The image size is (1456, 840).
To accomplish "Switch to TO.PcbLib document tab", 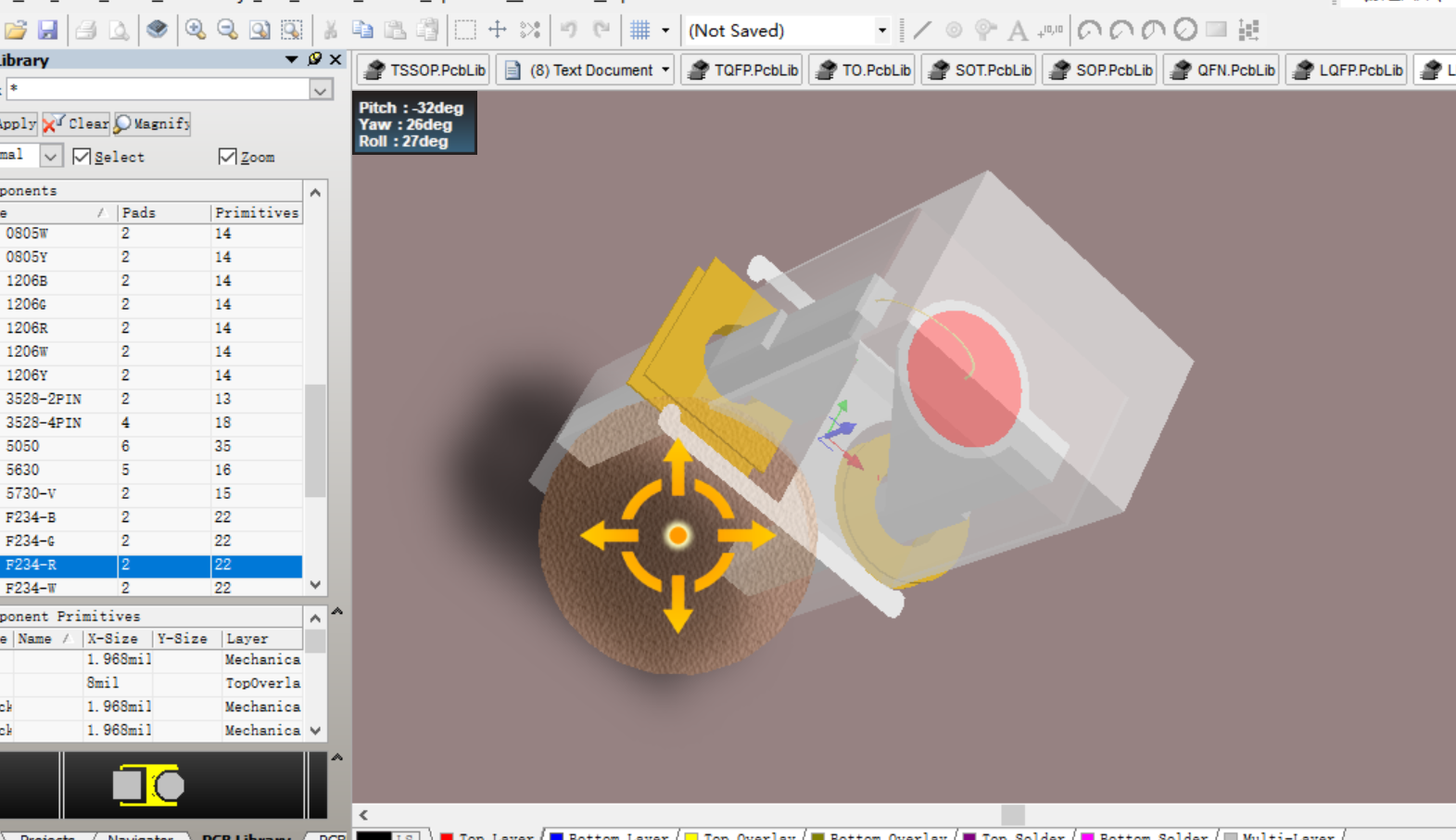I will point(863,70).
